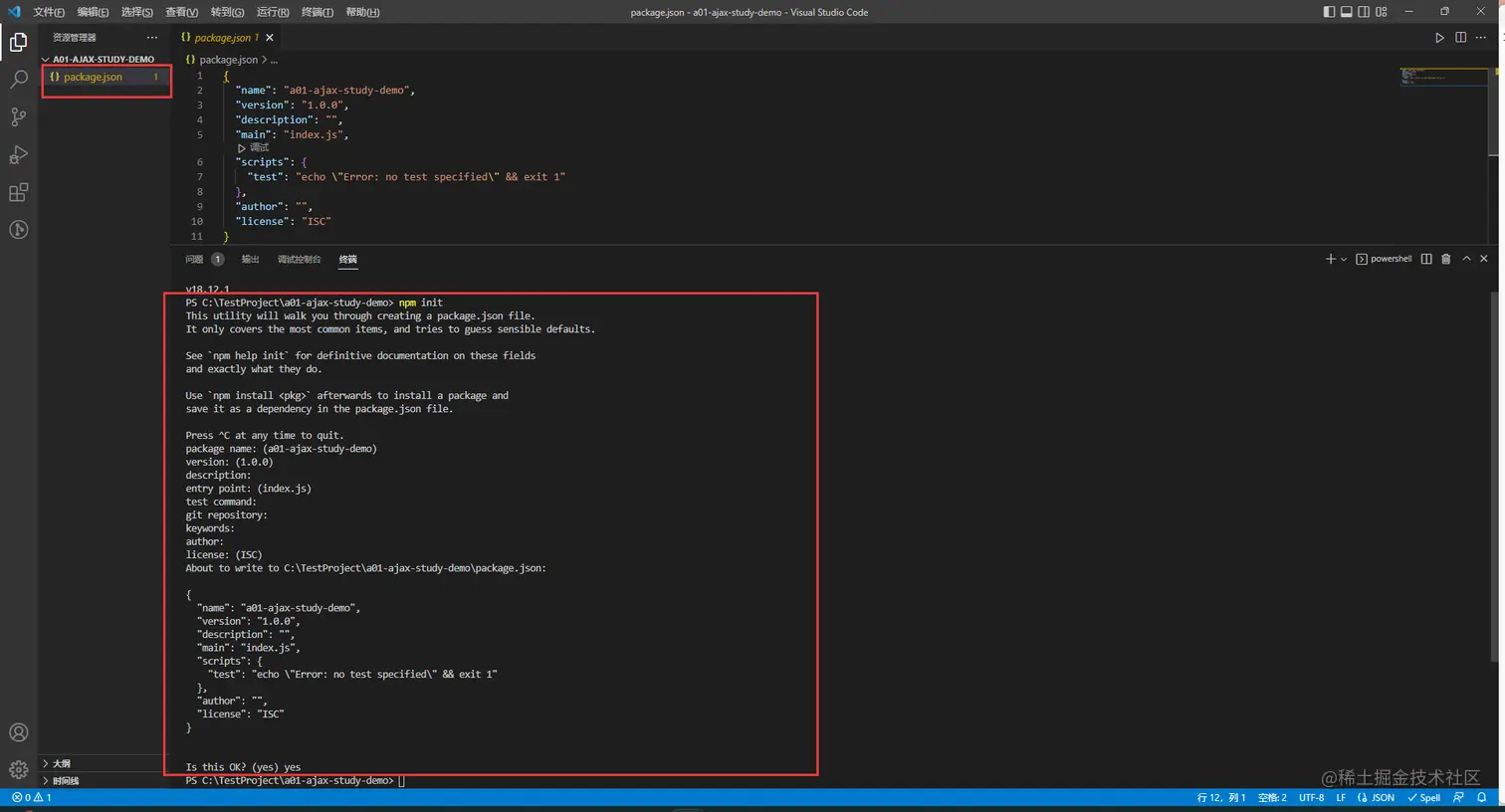Screen dimensions: 1505x812
Task: Select the powershell terminal entry
Action: 1384,259
